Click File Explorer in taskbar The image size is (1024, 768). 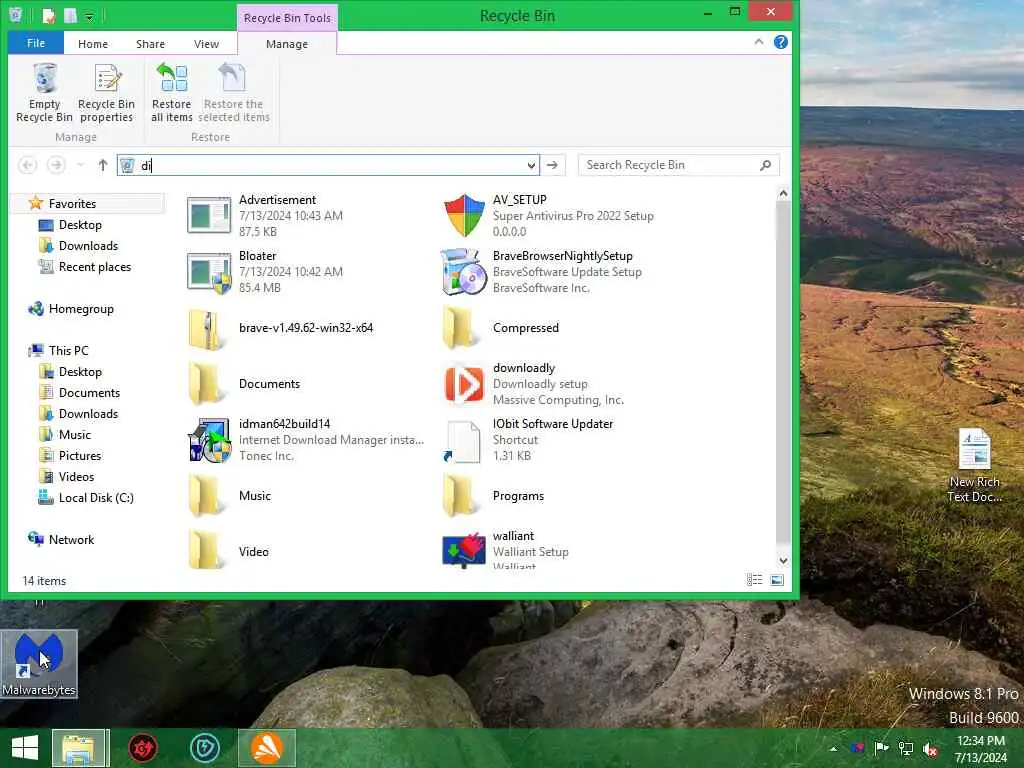[78, 748]
